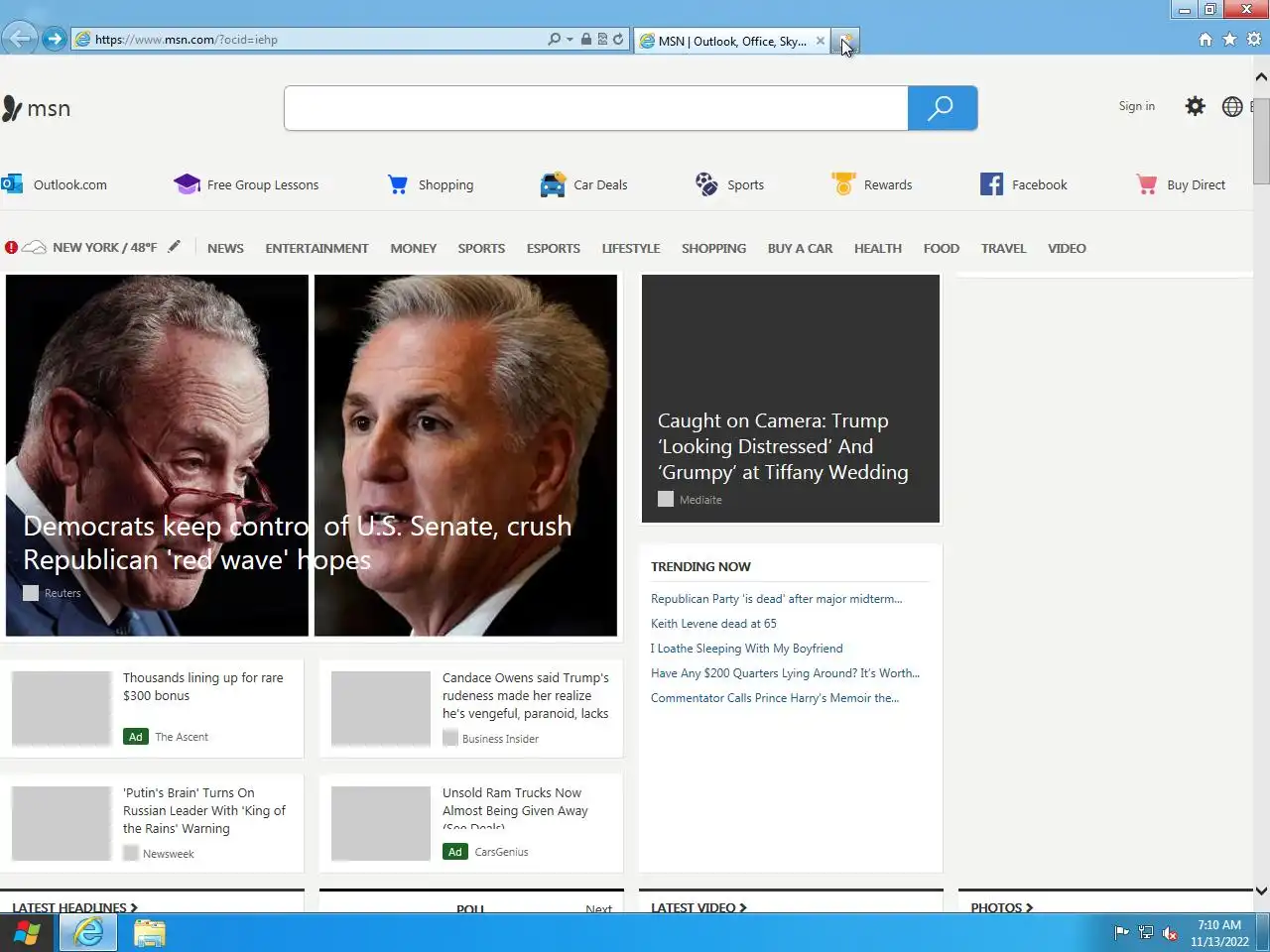Open the Facebook shortcut
The image size is (1270, 952).
(1024, 184)
